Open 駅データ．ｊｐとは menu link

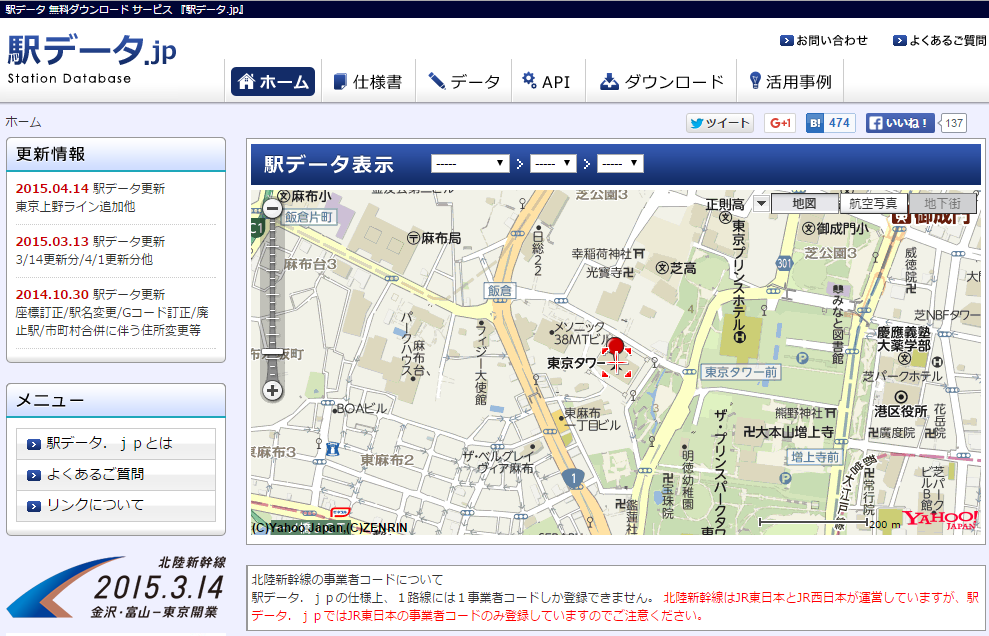click(x=116, y=444)
